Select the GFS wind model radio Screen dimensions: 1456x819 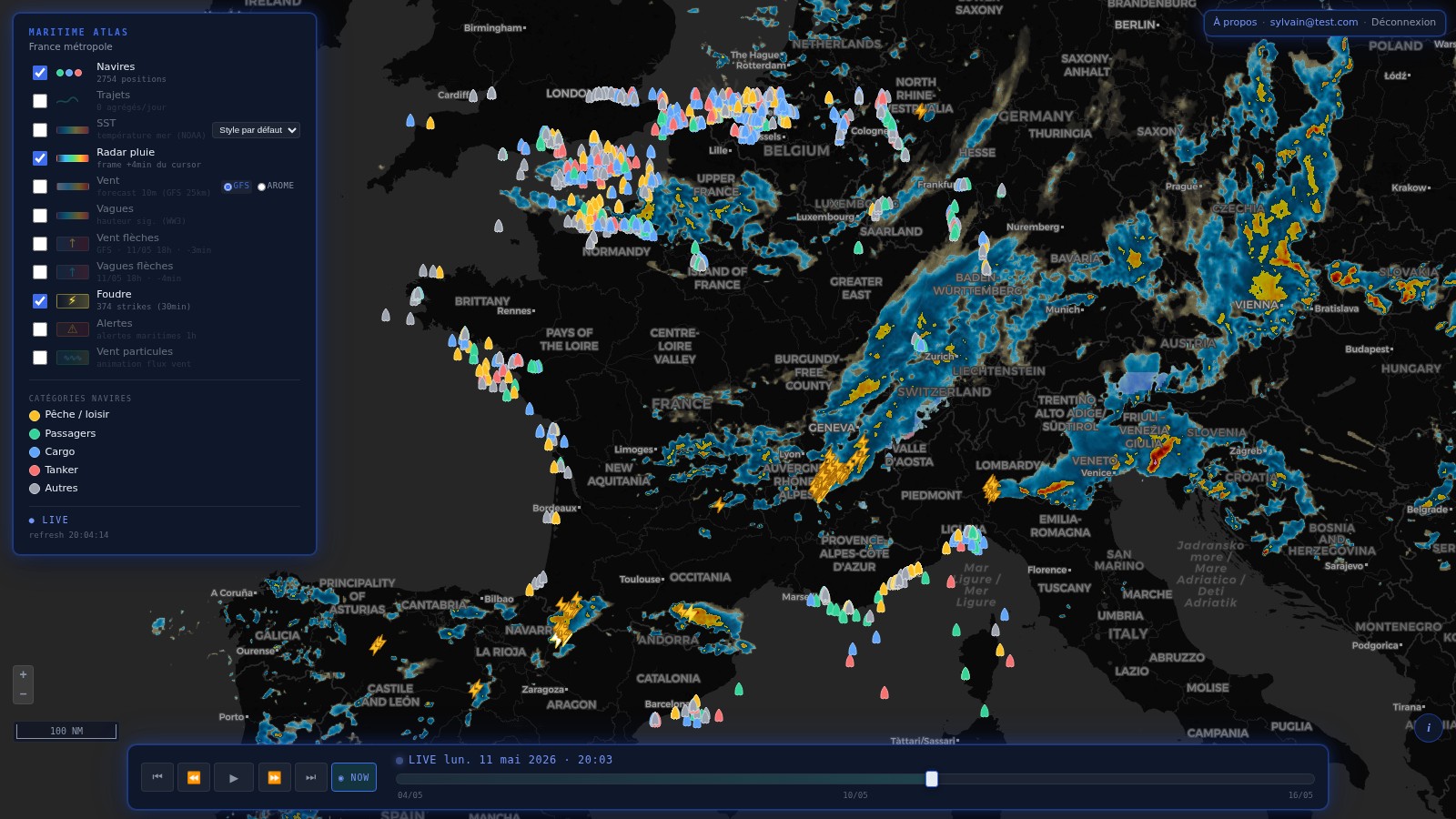click(227, 187)
